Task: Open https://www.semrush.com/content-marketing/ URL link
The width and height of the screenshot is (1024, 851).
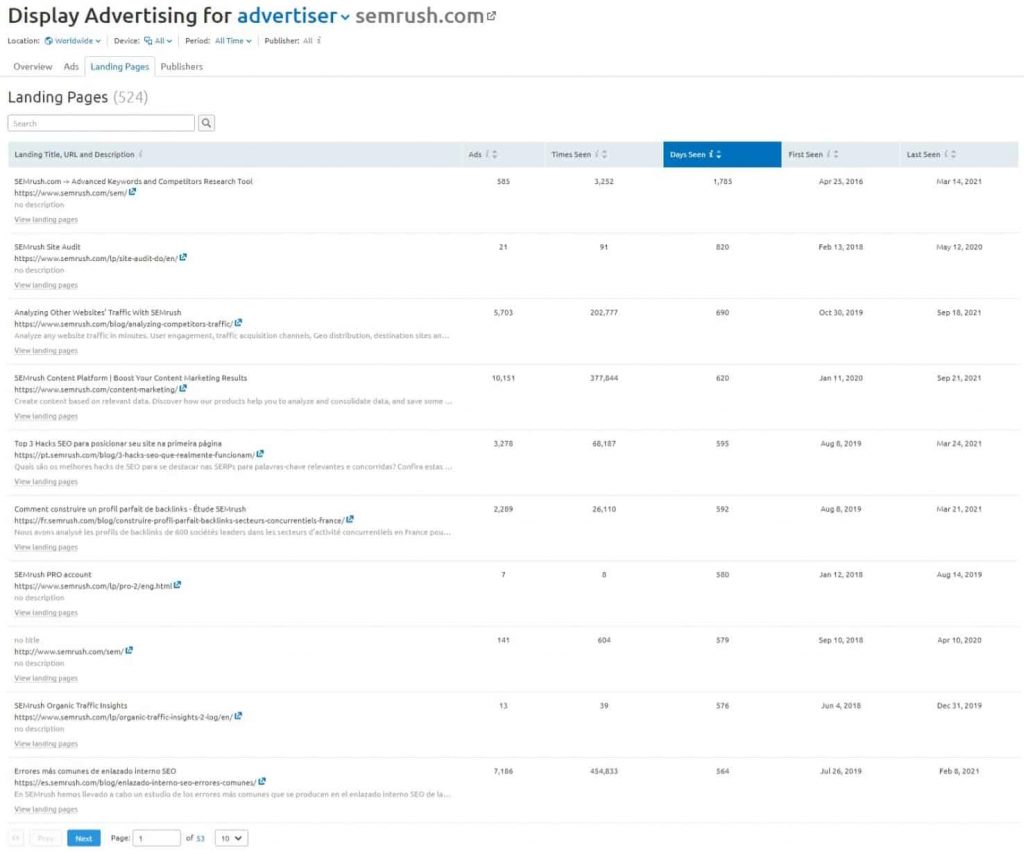Action: click(96, 389)
